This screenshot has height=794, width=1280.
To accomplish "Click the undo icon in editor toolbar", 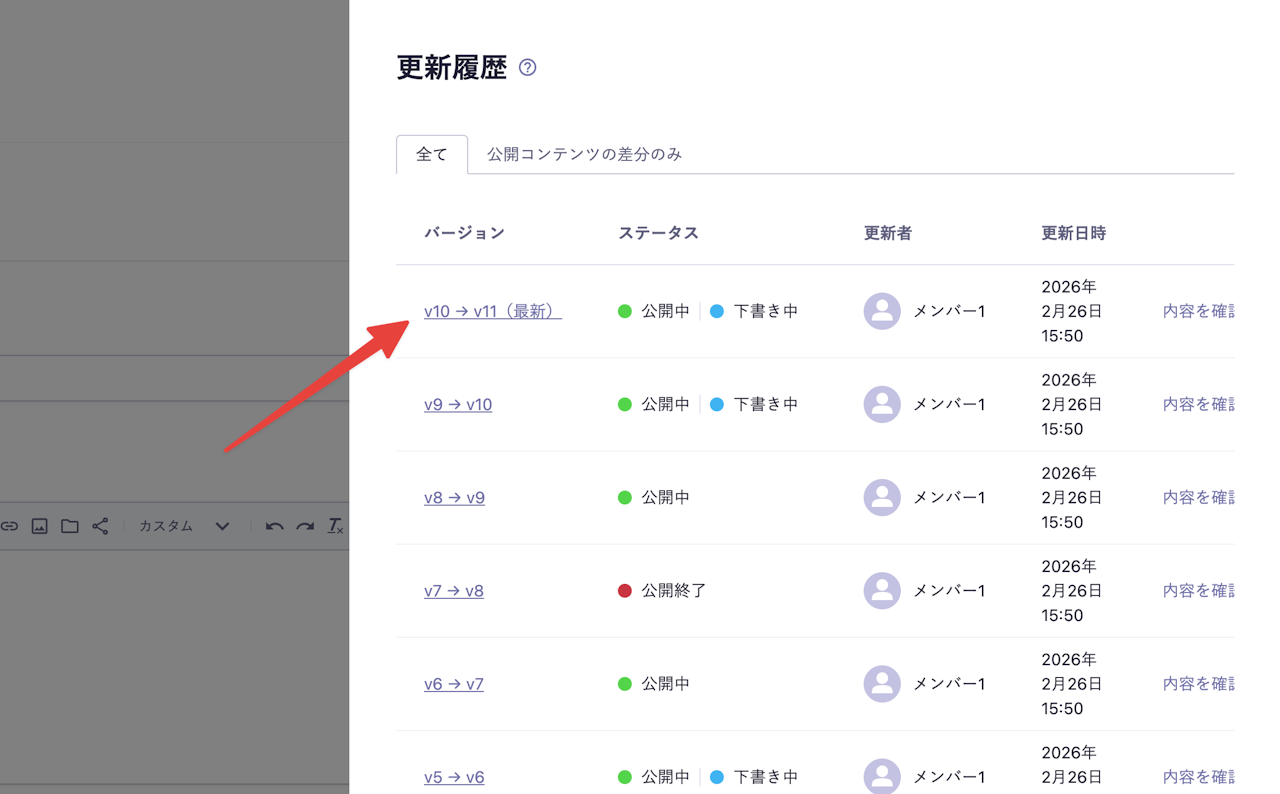I will (274, 526).
